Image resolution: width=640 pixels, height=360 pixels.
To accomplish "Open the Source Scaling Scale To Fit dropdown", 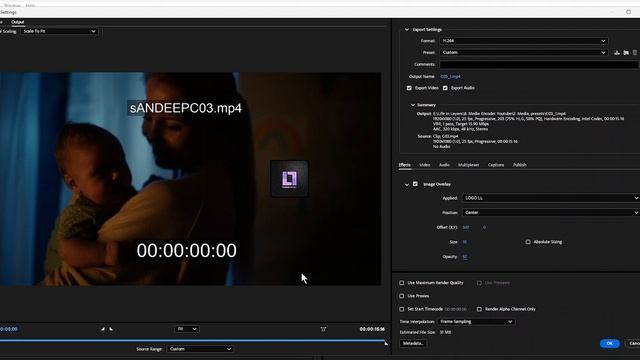I will tap(59, 31).
